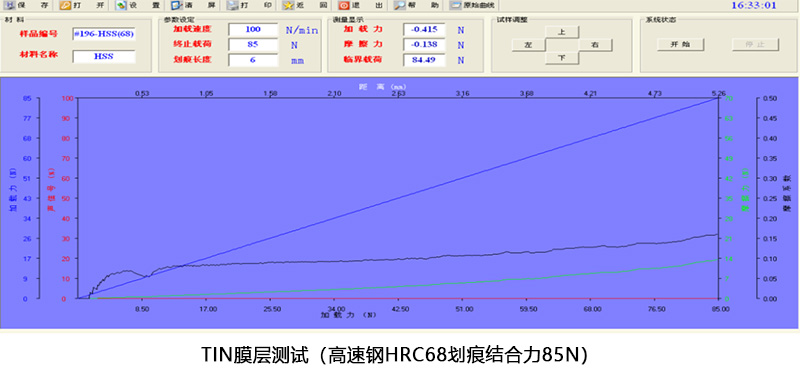Click the 摩擦力 readout showing -0.138
The width and height of the screenshot is (800, 380).
(424, 44)
